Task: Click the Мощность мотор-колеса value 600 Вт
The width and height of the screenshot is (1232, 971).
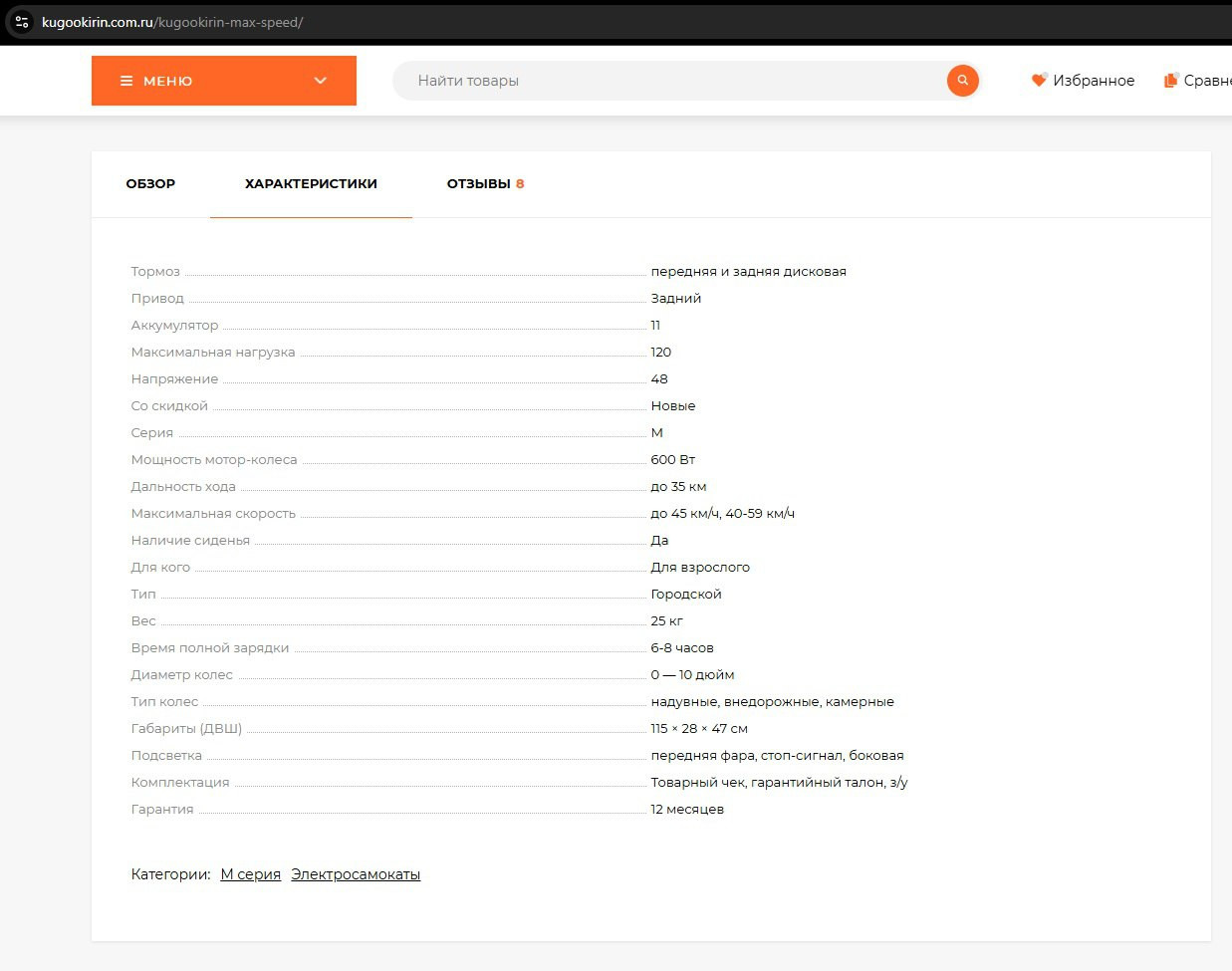Action: pyautogui.click(x=672, y=460)
